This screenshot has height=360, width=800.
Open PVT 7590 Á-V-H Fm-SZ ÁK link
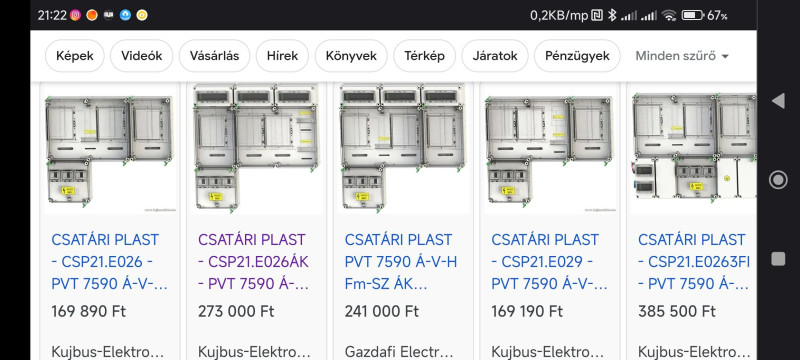tap(401, 262)
